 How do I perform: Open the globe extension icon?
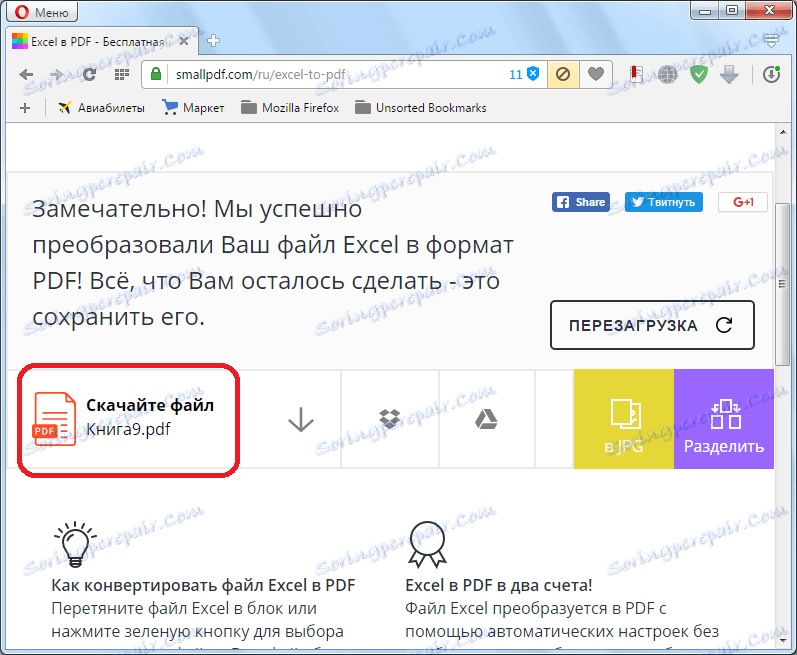click(x=667, y=75)
